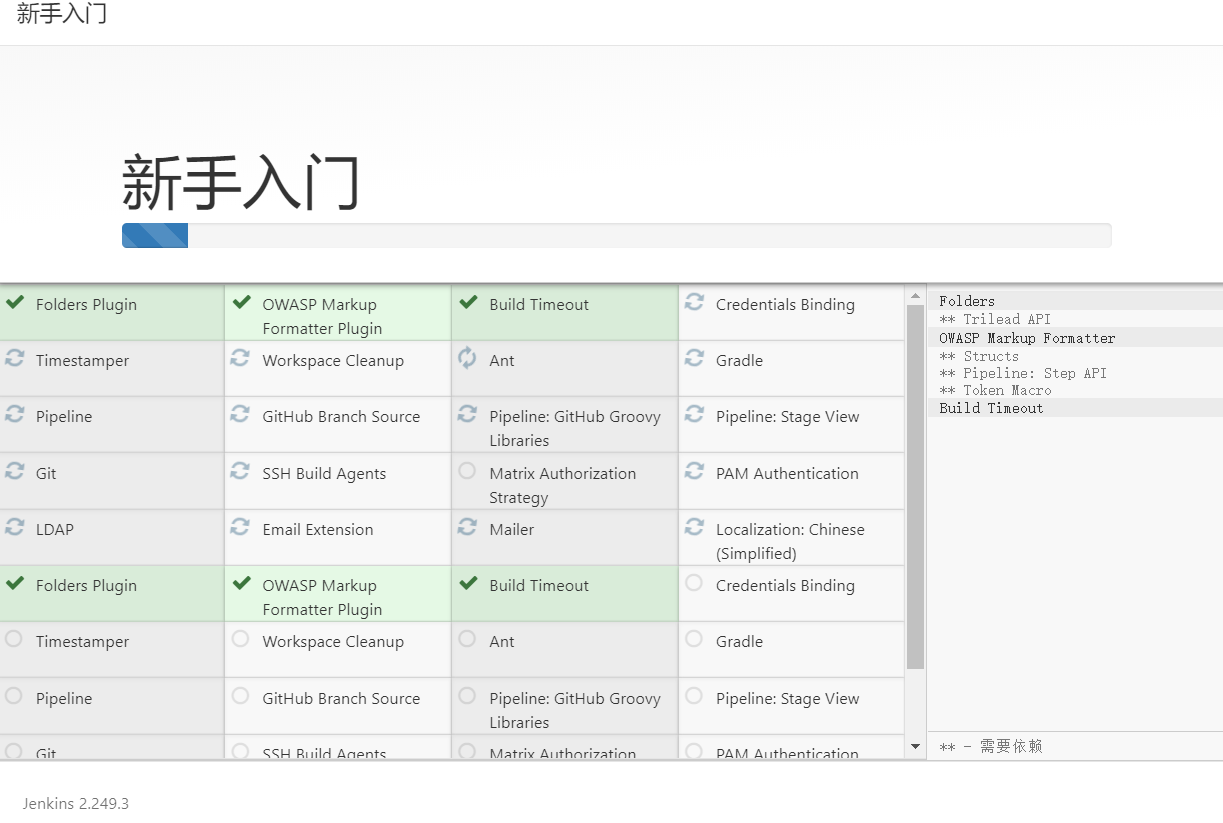Click the plugin list vertical scrollbar thumb

click(x=915, y=487)
